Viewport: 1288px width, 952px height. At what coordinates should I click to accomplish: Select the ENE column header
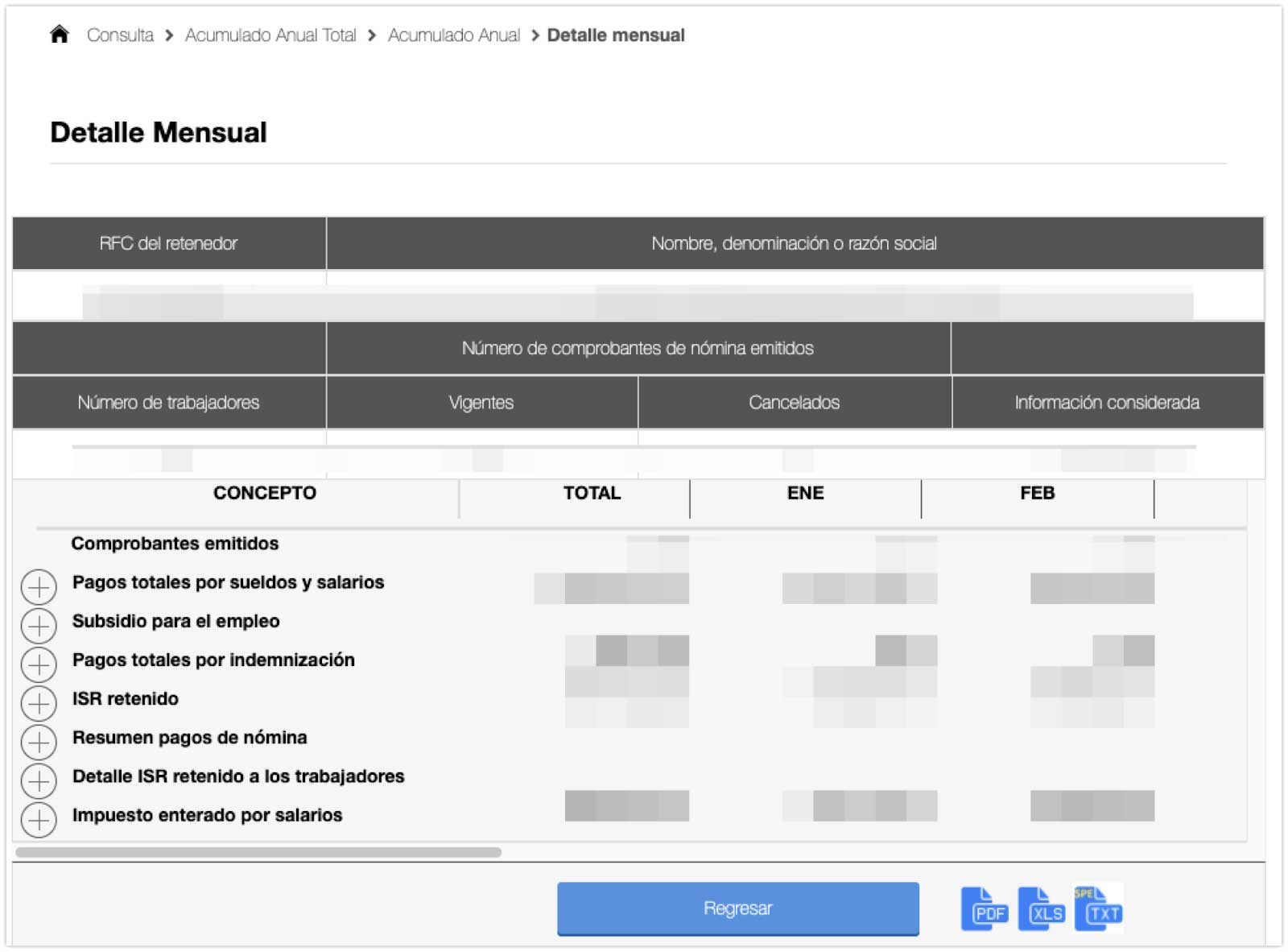[x=805, y=493]
